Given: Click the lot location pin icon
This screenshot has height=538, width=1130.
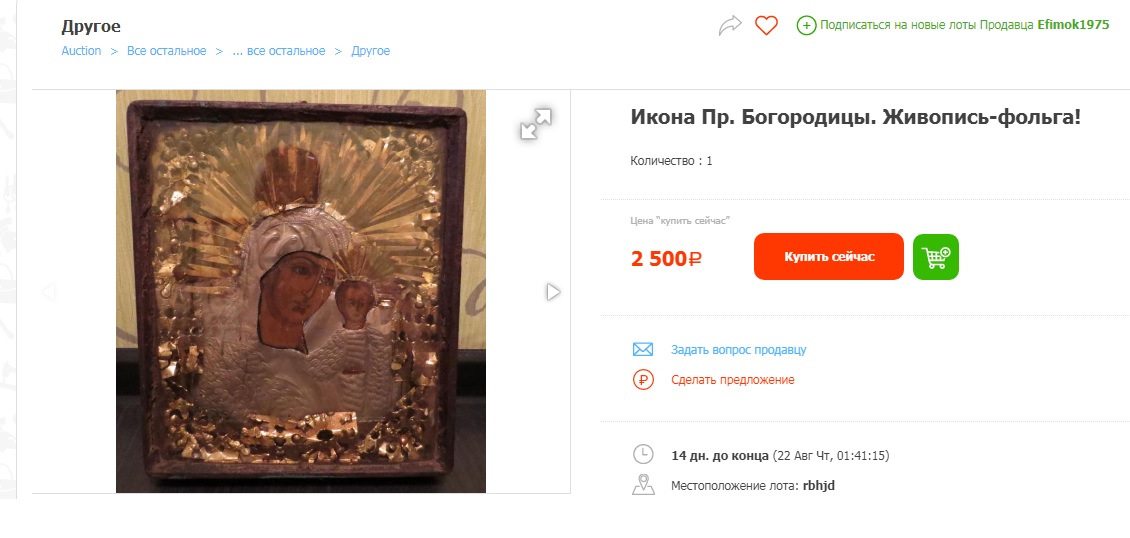Looking at the screenshot, I should 643,486.
